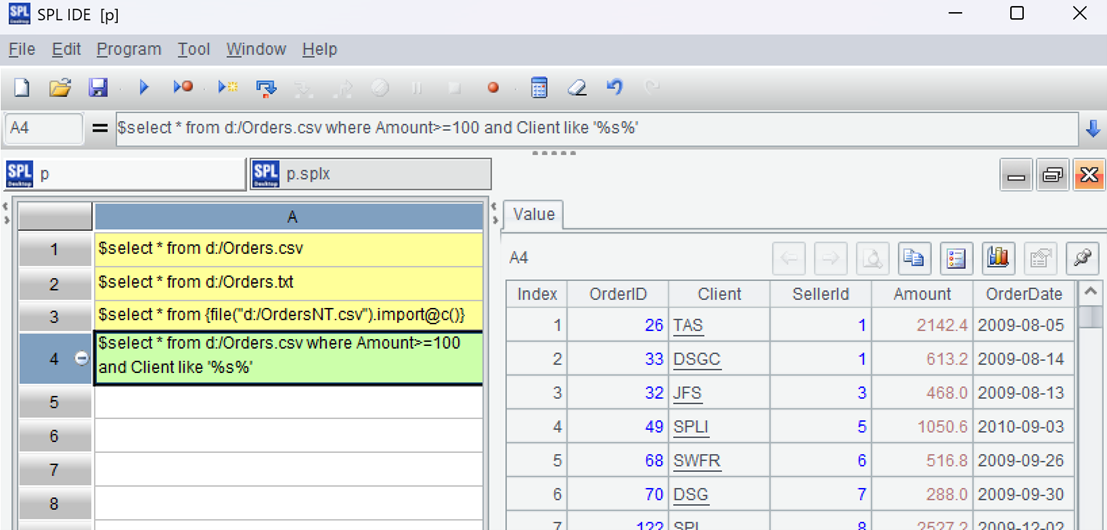Screen dimensions: 1107x530
Task: Select row 1 header in the grid
Action: tap(55, 250)
